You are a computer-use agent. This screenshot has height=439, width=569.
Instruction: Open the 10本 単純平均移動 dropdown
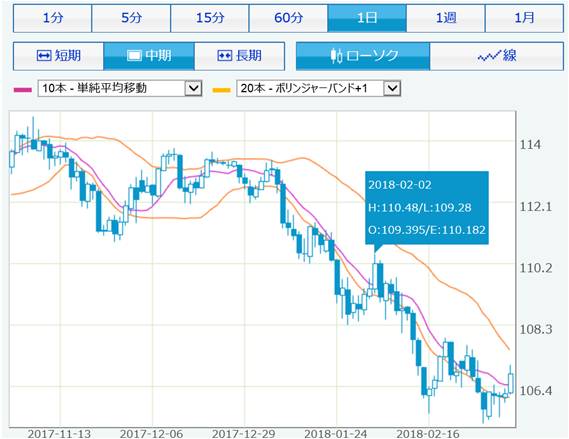pyautogui.click(x=120, y=88)
